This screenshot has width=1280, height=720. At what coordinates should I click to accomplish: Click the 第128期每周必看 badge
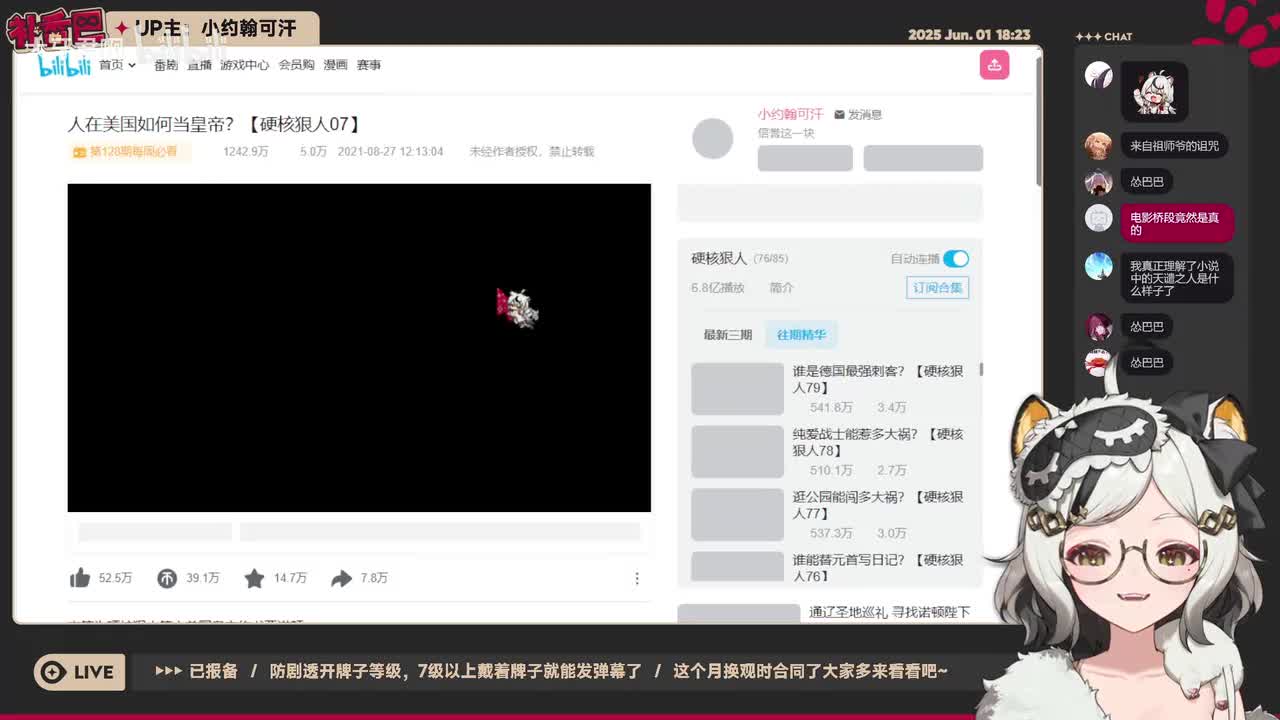(x=129, y=152)
